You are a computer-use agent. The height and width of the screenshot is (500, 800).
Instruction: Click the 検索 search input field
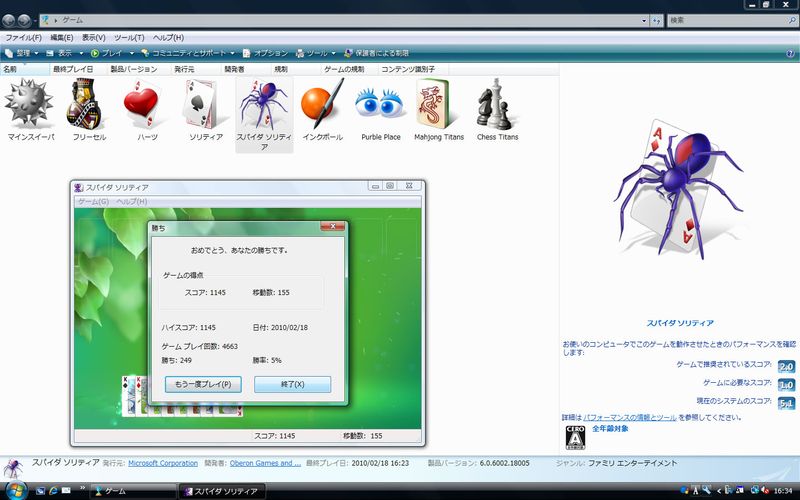tap(727, 20)
